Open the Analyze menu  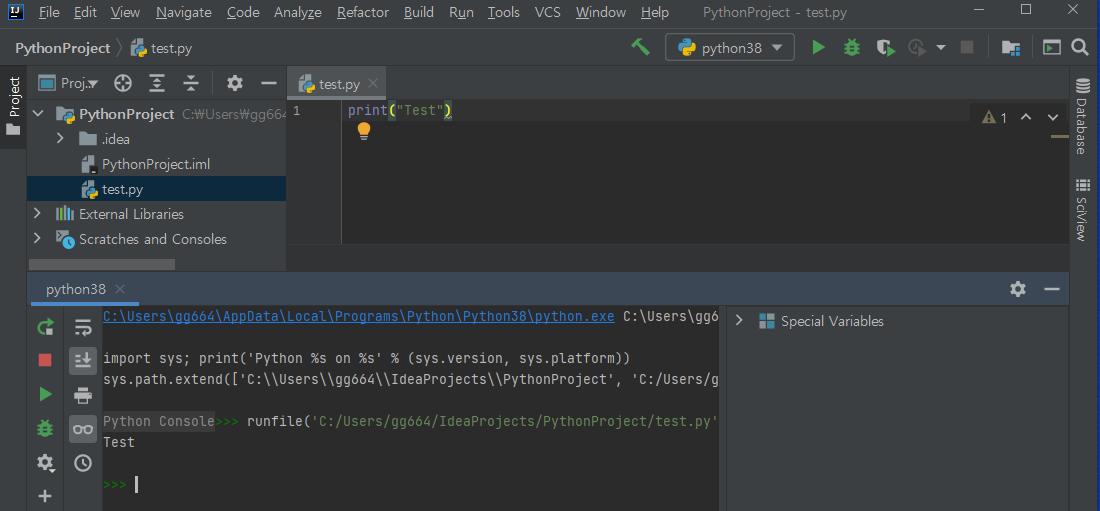pos(297,12)
